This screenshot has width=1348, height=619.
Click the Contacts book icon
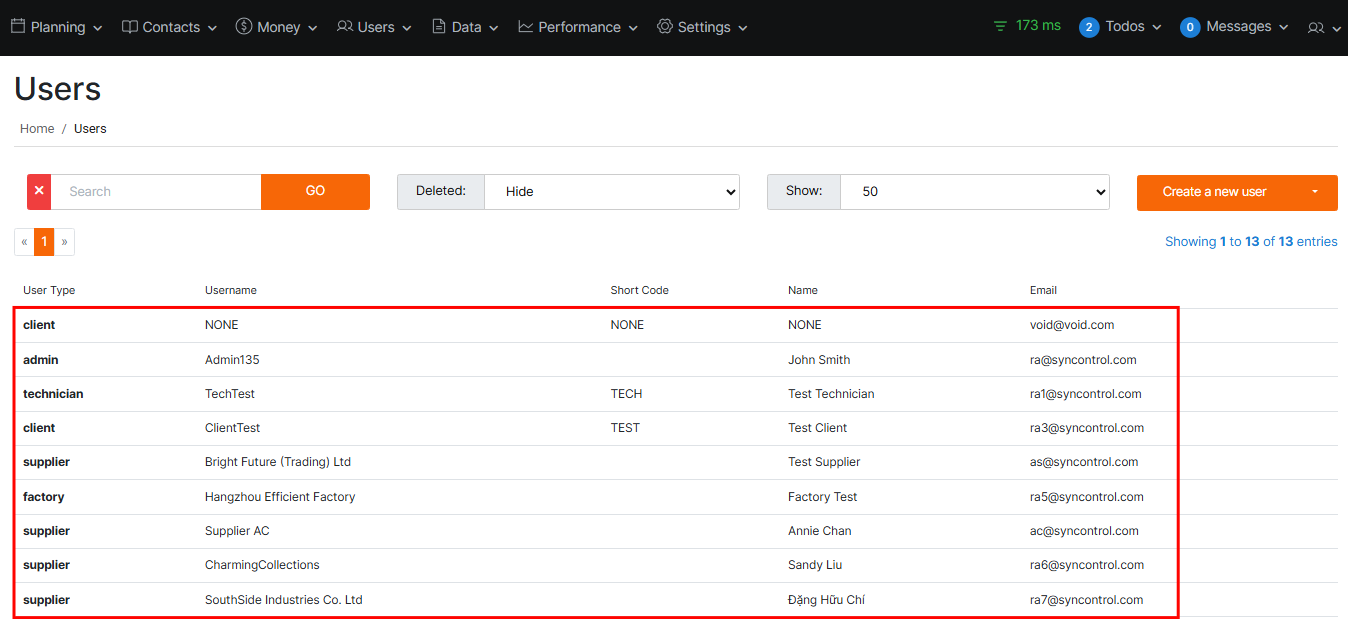click(x=130, y=27)
